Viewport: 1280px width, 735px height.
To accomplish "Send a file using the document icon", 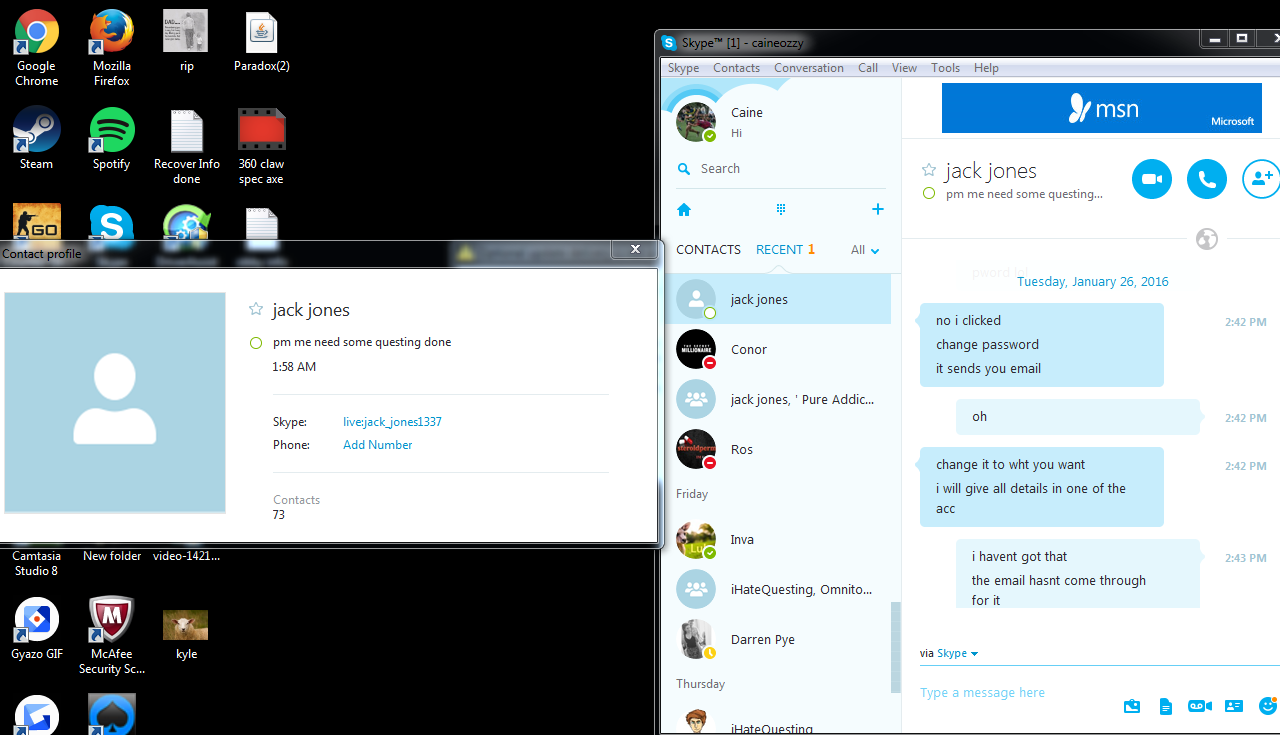I will pyautogui.click(x=1165, y=706).
